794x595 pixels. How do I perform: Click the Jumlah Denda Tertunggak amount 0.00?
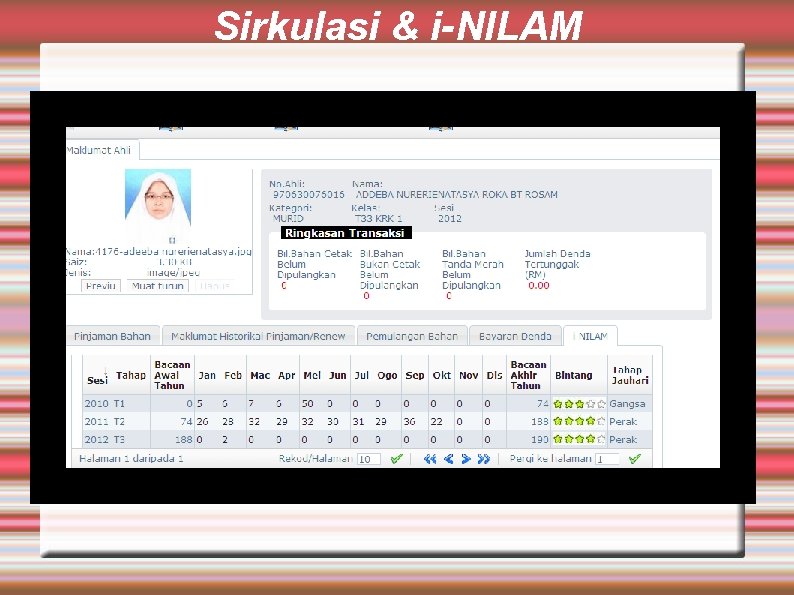539,286
